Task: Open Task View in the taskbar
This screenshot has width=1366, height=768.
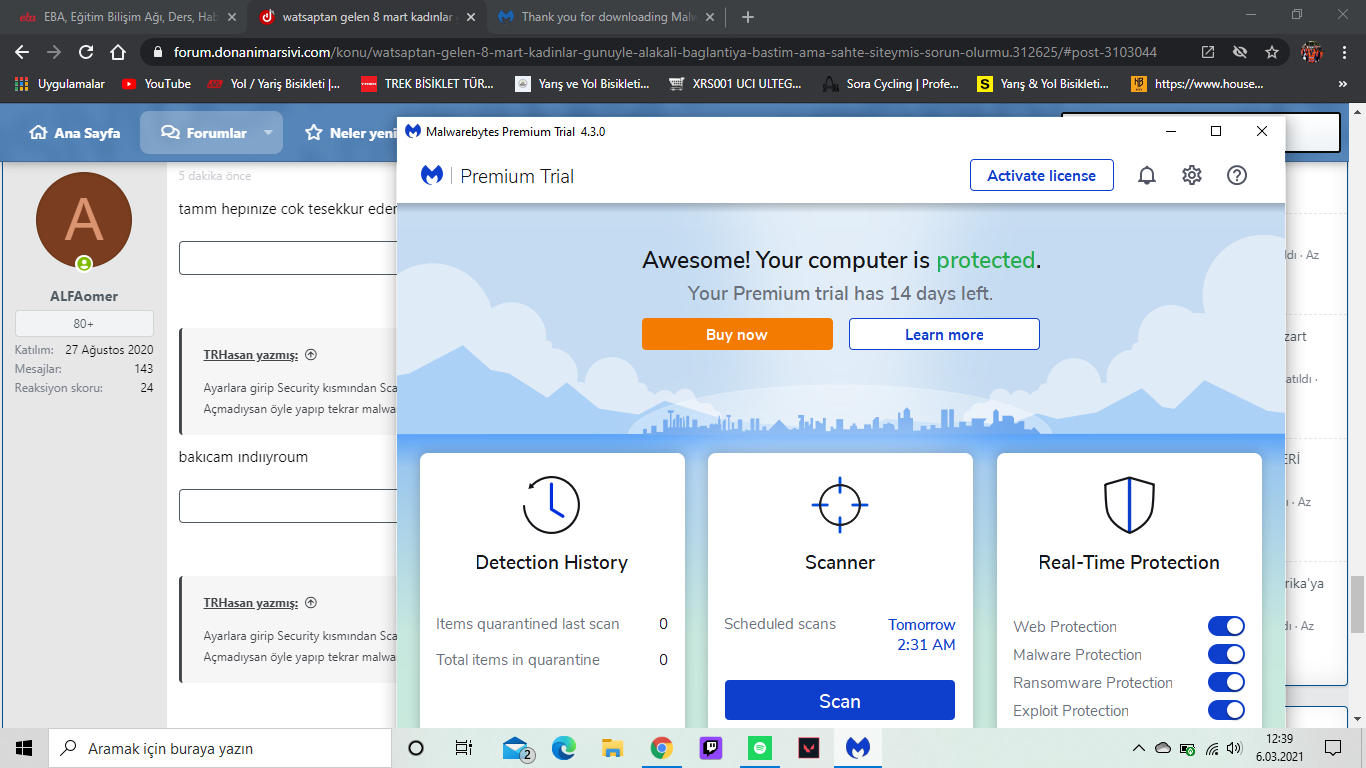Action: click(464, 748)
